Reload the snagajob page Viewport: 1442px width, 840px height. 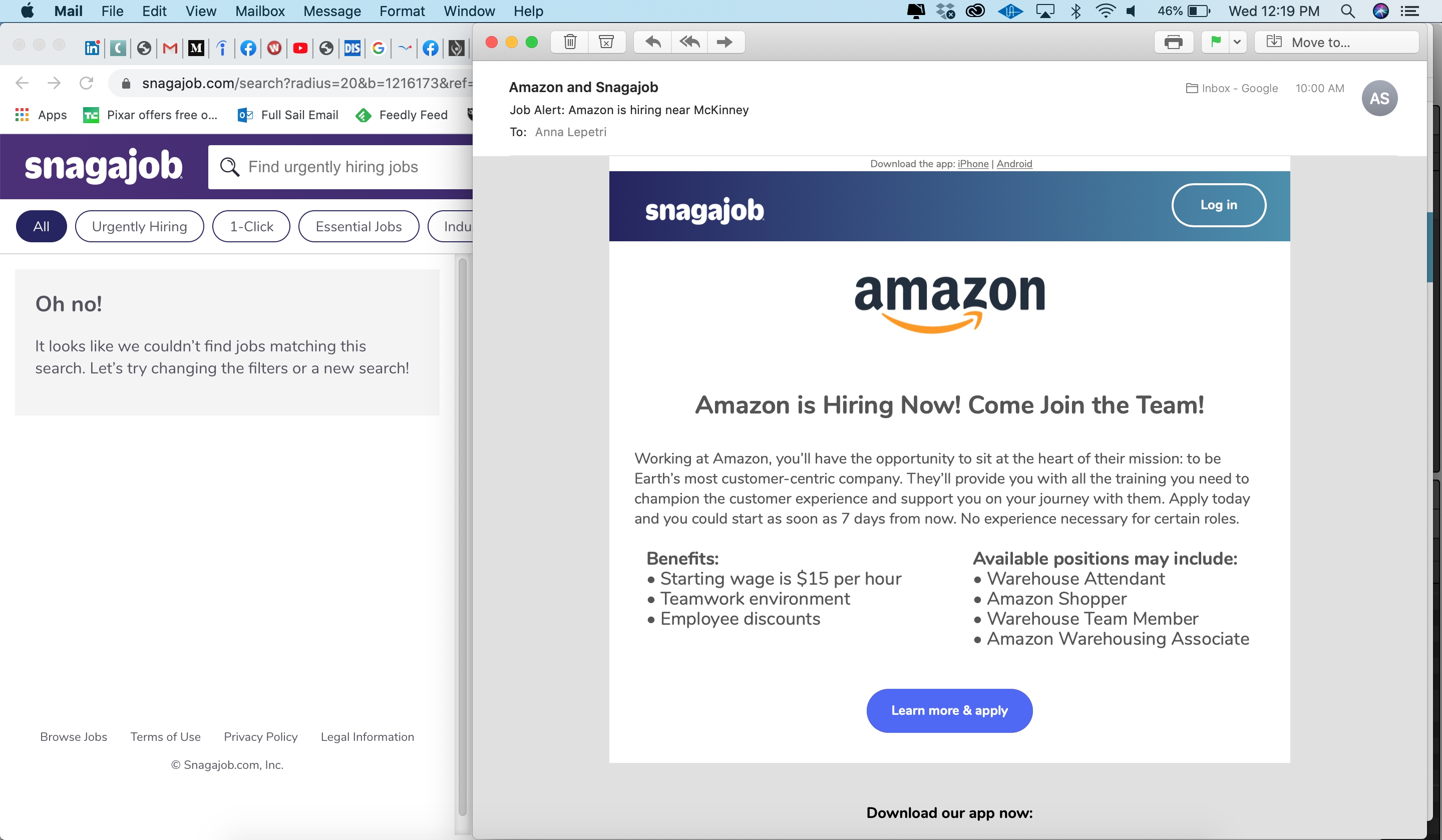coord(87,83)
